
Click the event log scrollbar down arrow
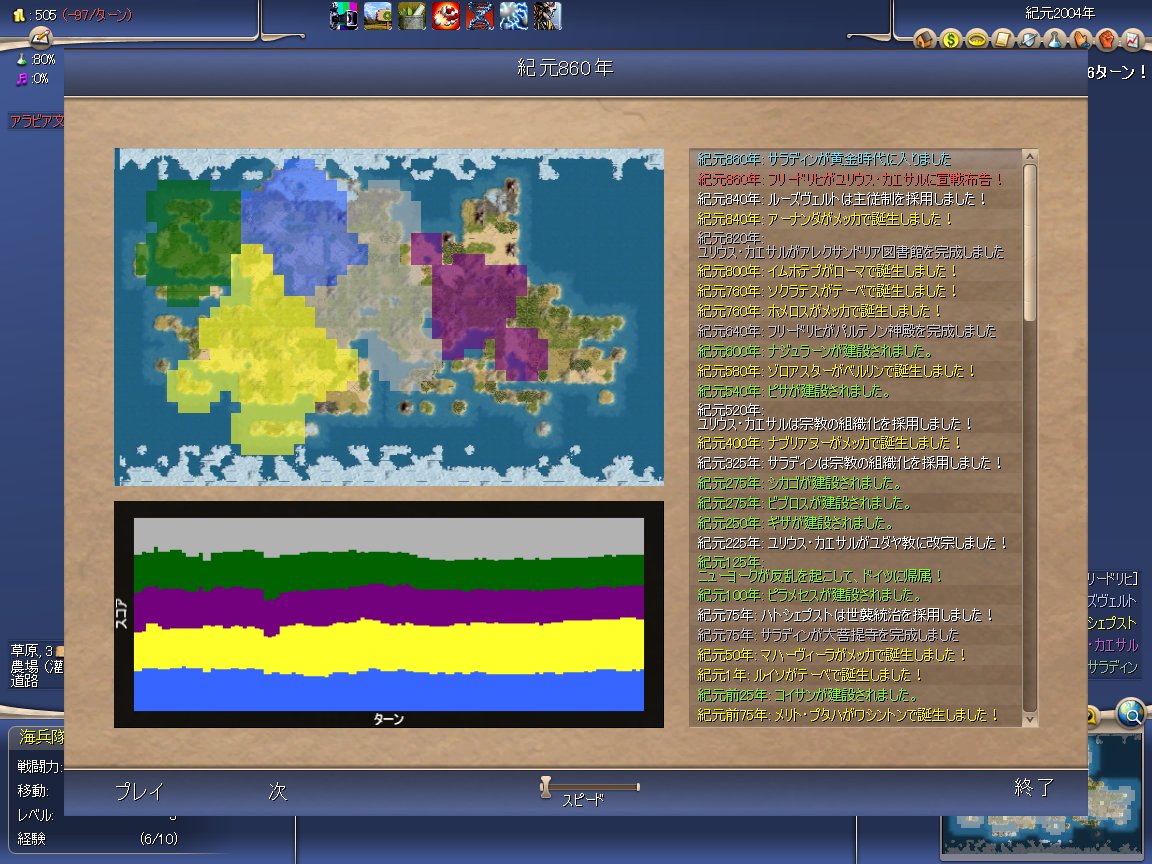(1030, 720)
